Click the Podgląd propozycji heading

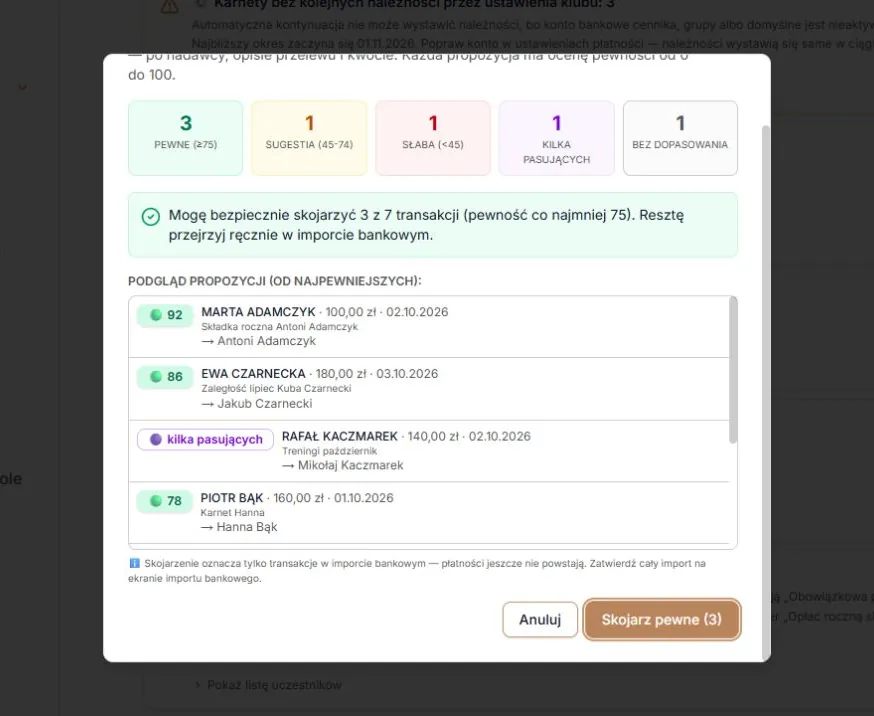pos(275,281)
